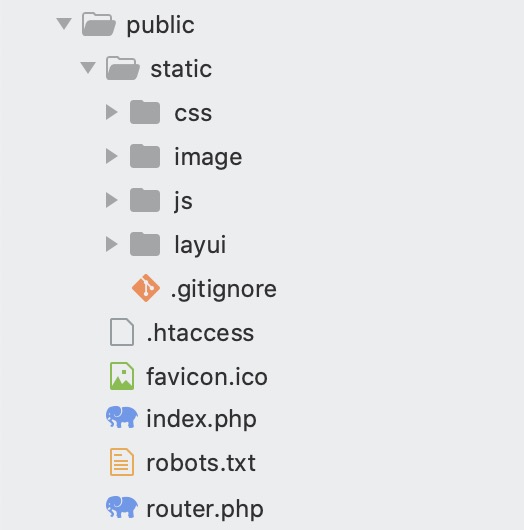
Task: Open the index.php file
Action: 201,419
